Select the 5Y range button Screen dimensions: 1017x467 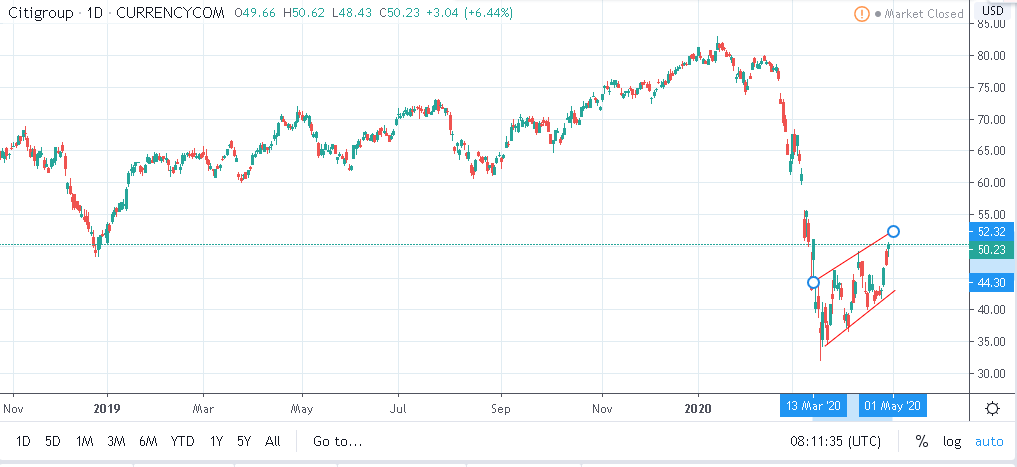245,441
